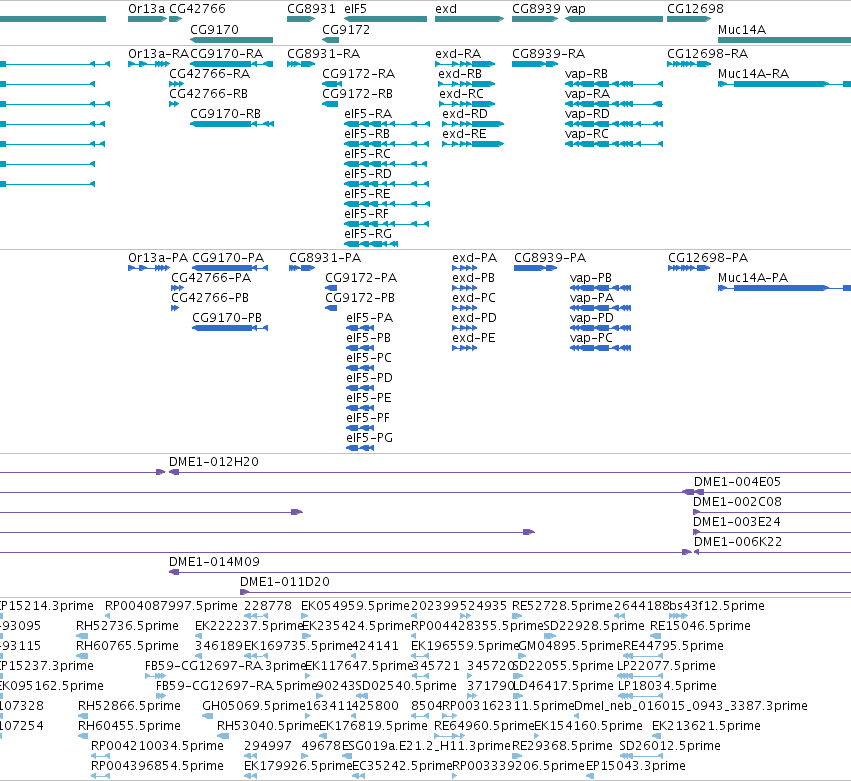Select the RH53040.5prime EST label

[268, 725]
